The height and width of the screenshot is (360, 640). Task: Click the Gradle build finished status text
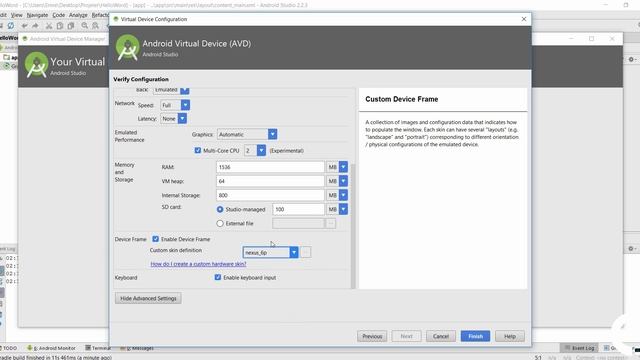click(x=56, y=358)
